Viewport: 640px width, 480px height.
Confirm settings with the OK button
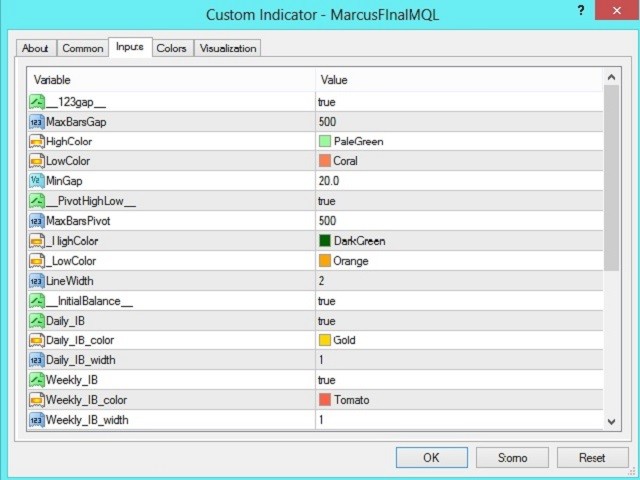431,458
